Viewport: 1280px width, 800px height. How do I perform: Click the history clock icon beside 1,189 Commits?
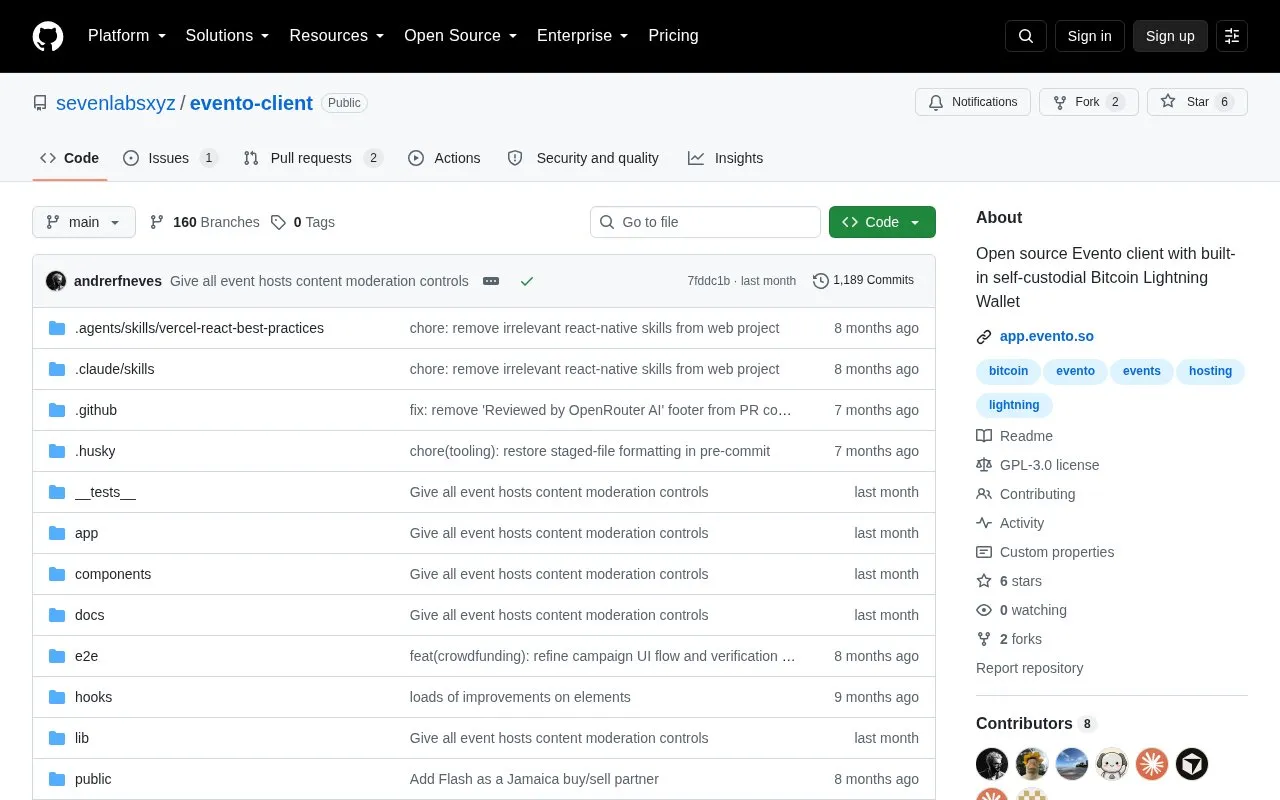821,281
